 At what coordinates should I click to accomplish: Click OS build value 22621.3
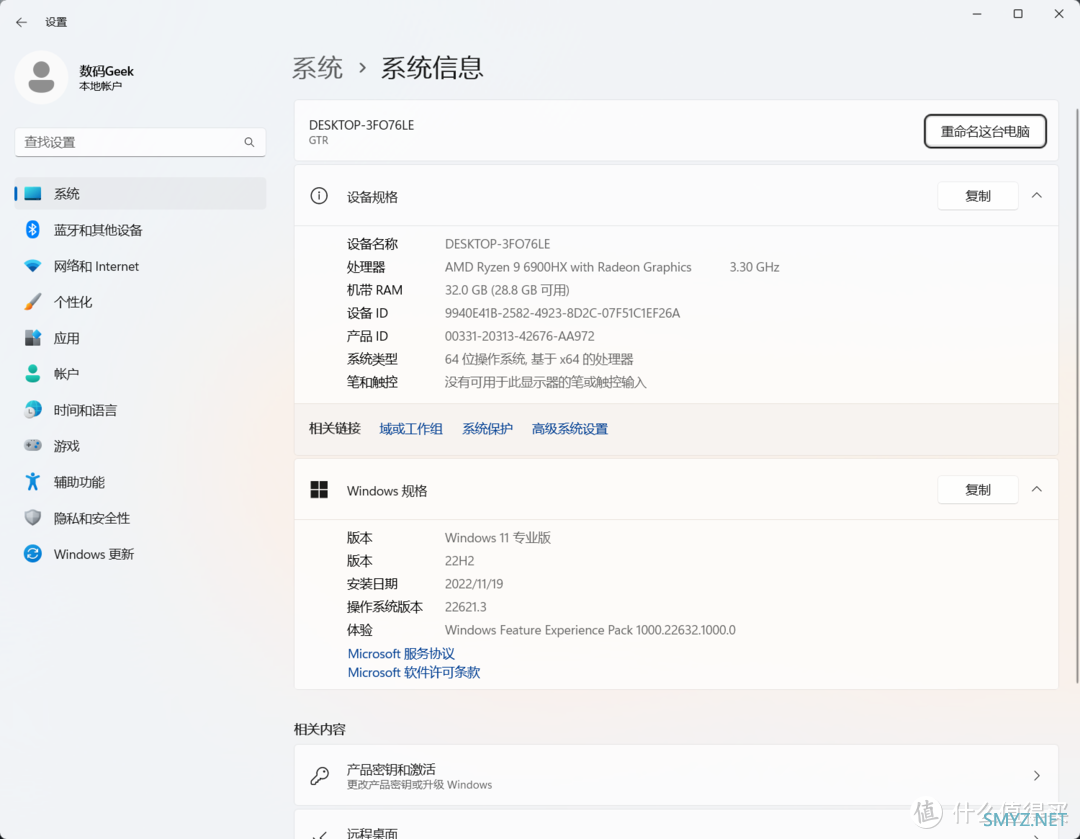click(466, 607)
